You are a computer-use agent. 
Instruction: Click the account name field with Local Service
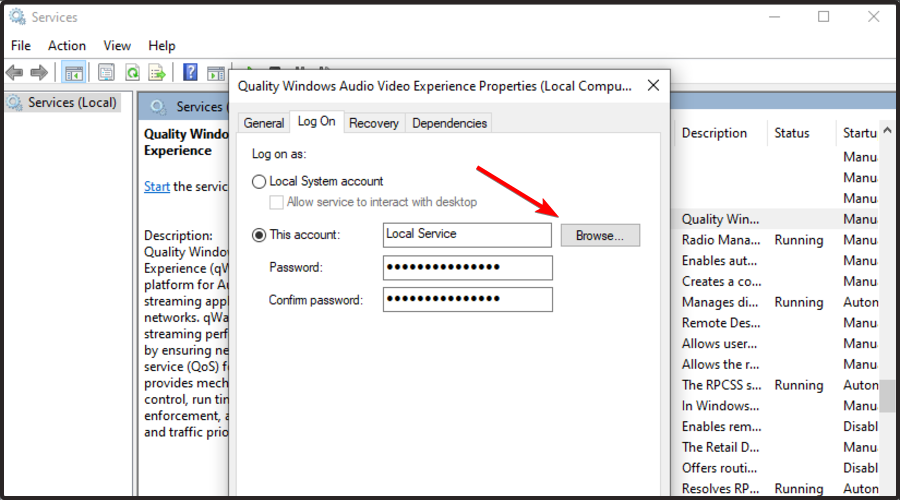467,235
